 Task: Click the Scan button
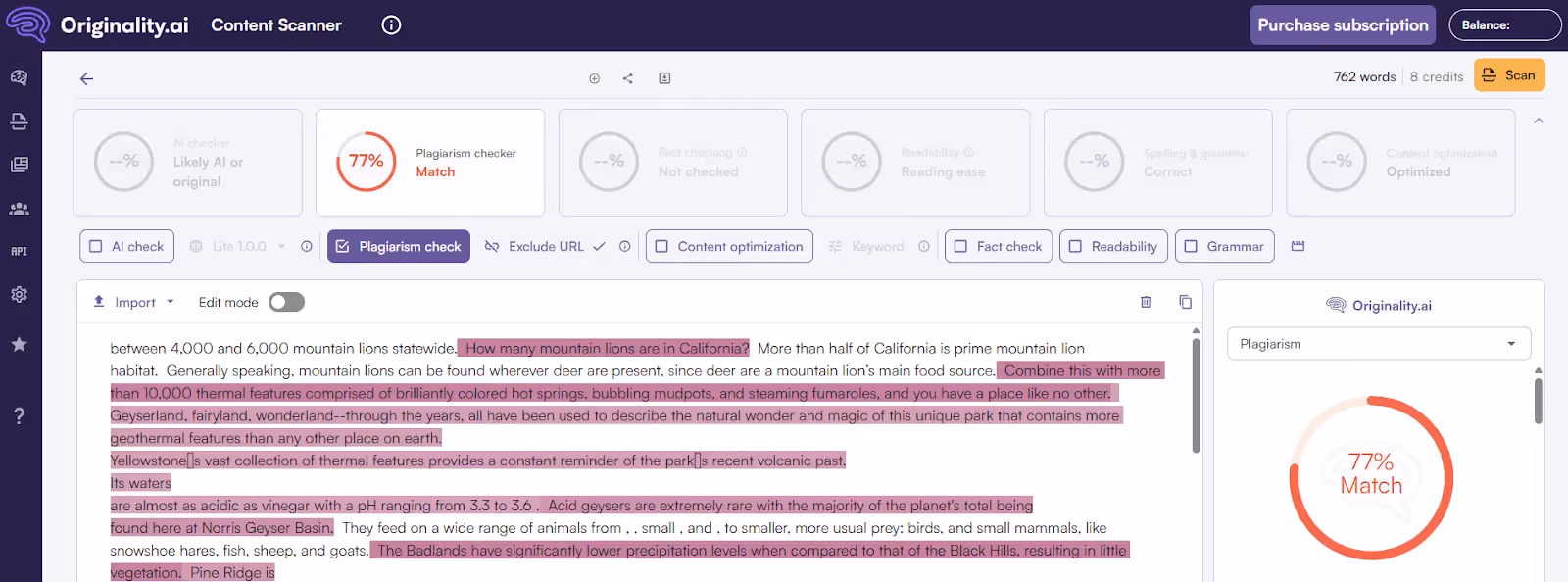click(1509, 75)
